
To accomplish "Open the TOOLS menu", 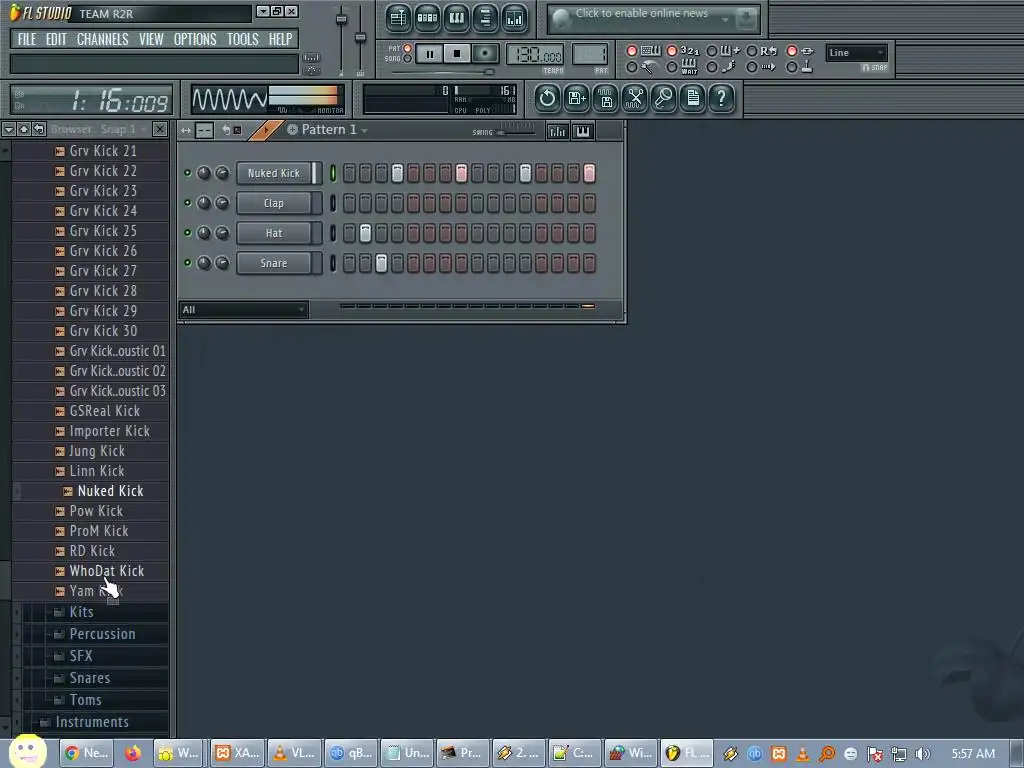I will [x=242, y=39].
